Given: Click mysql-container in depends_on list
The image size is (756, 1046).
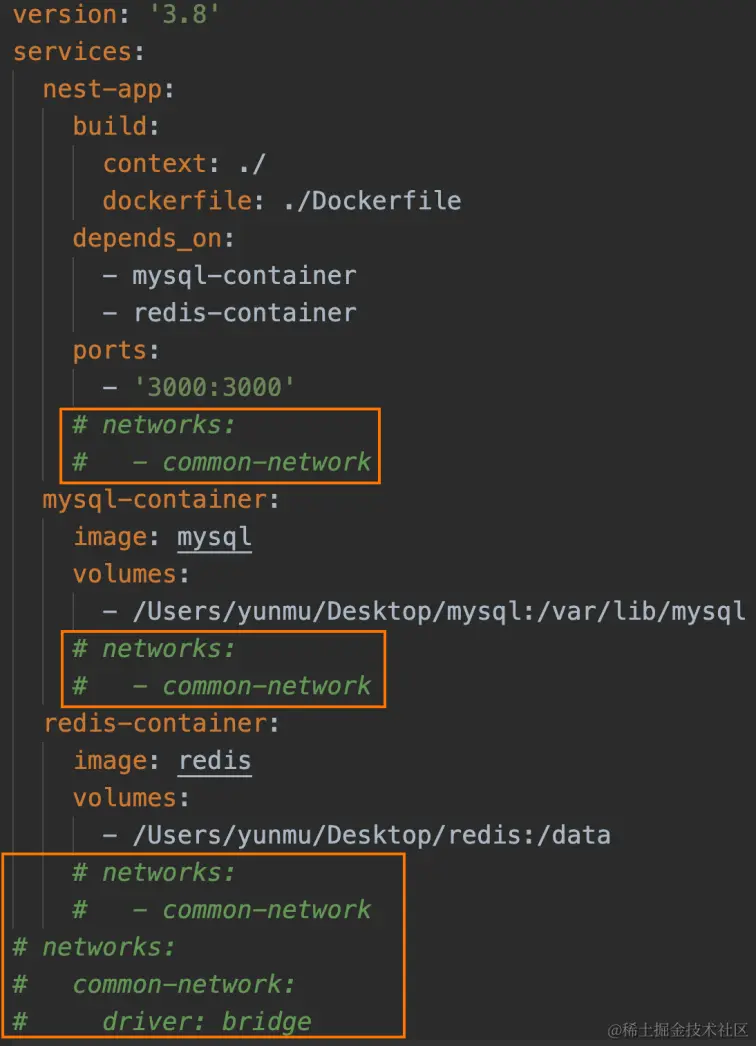Looking at the screenshot, I should tap(244, 276).
